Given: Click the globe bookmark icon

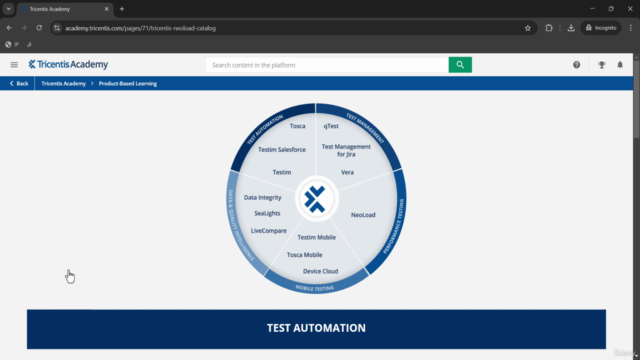Looking at the screenshot, I should click(8, 44).
